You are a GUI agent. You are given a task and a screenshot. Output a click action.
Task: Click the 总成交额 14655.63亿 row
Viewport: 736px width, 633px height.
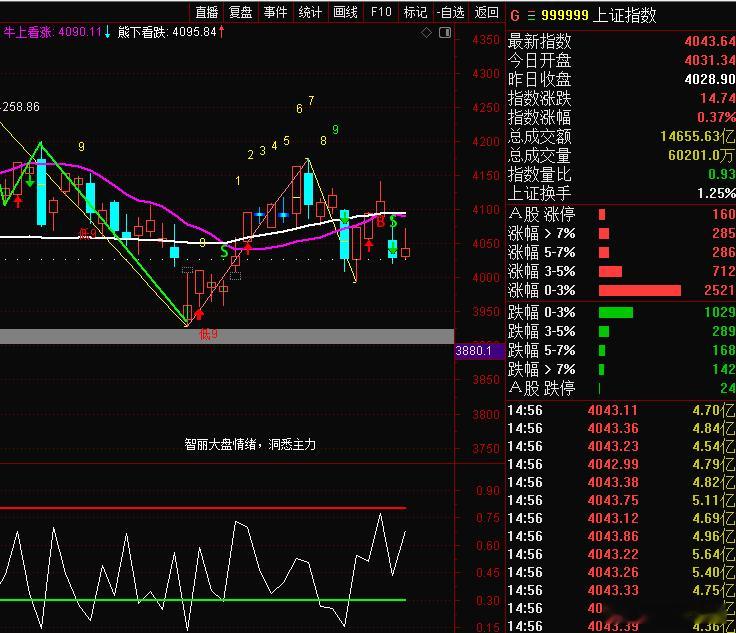click(x=621, y=136)
